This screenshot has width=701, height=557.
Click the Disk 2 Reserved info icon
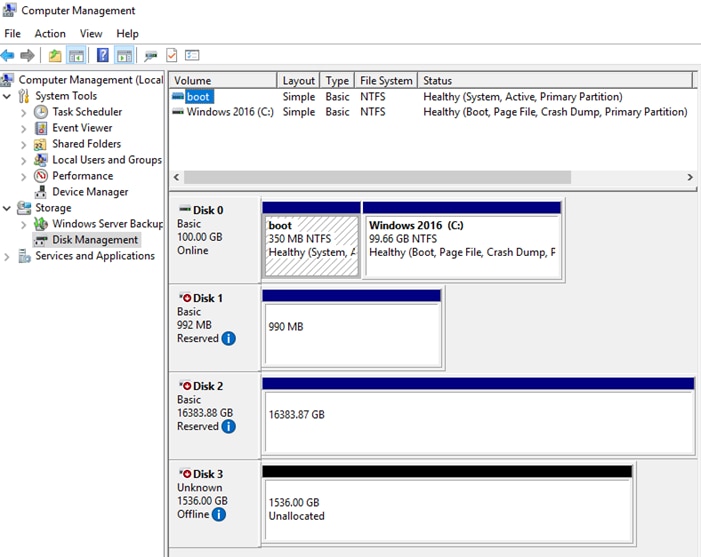[x=228, y=426]
